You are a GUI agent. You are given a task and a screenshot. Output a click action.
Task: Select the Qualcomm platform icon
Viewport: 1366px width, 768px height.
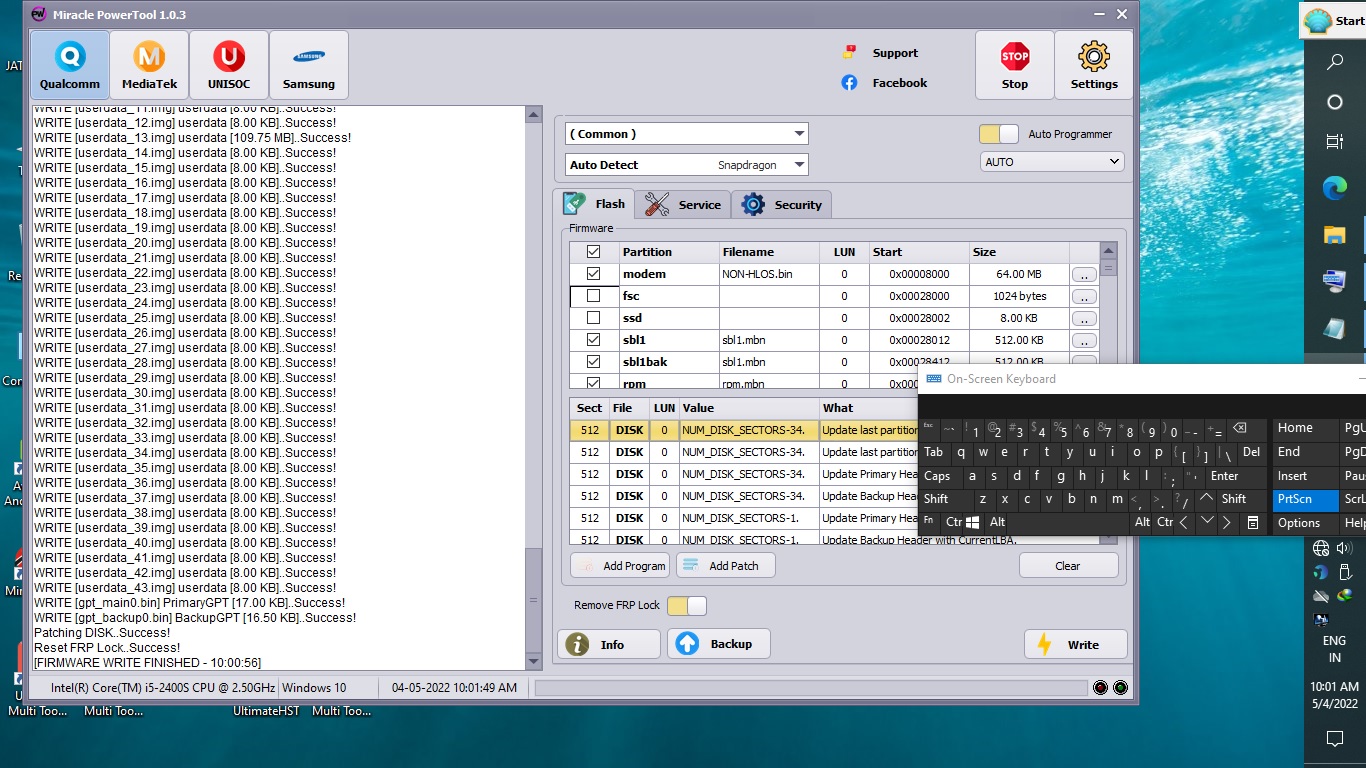click(x=70, y=65)
